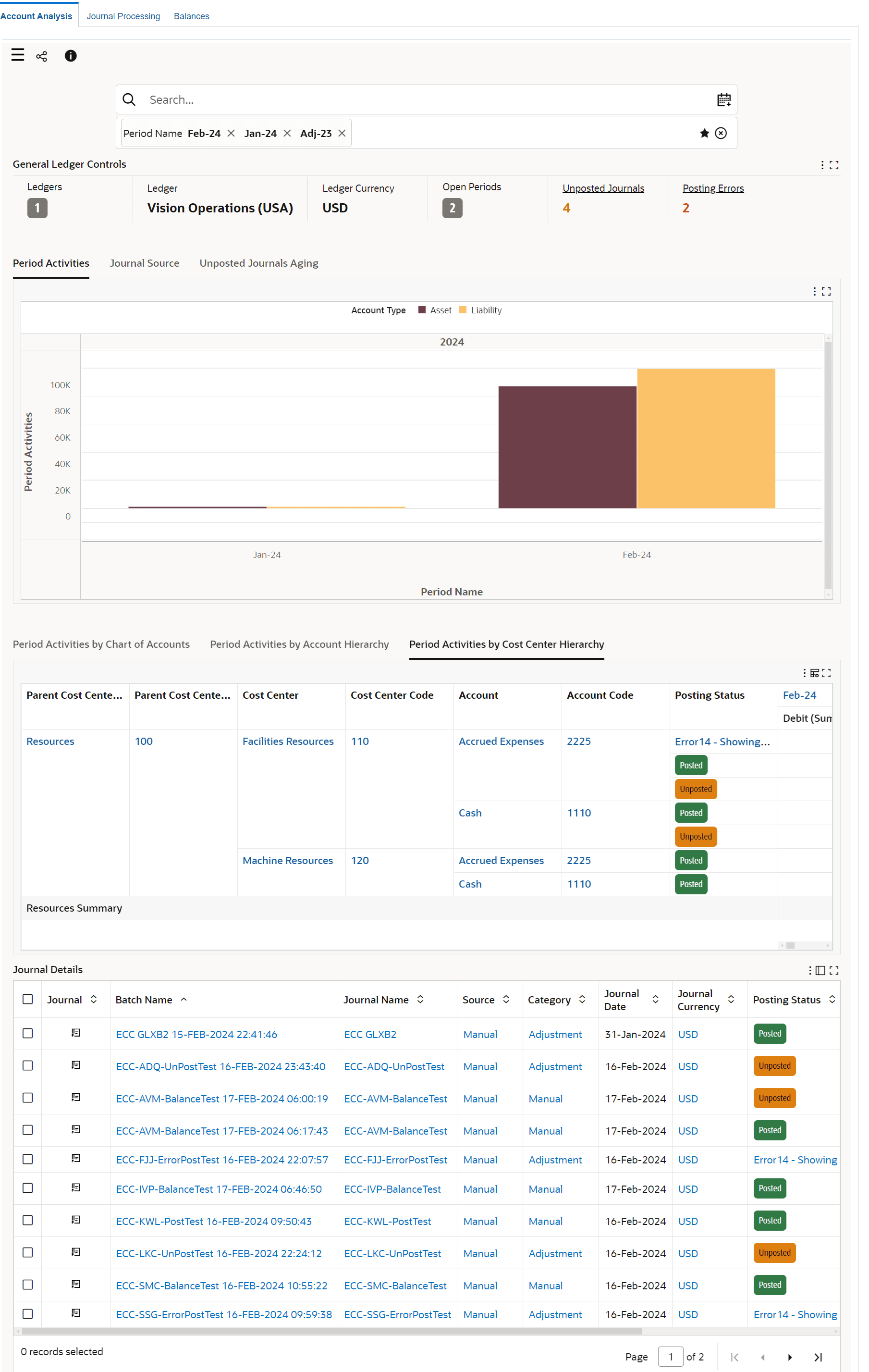Screen dimensions: 869x1372
Task: Open the calendar date picker in search bar
Action: 723,100
